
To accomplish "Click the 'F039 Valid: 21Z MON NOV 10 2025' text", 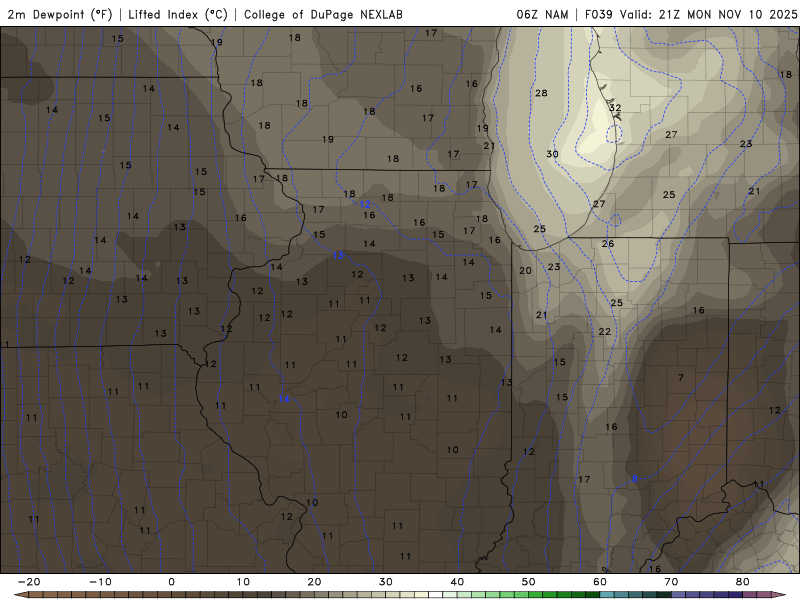I will [691, 14].
